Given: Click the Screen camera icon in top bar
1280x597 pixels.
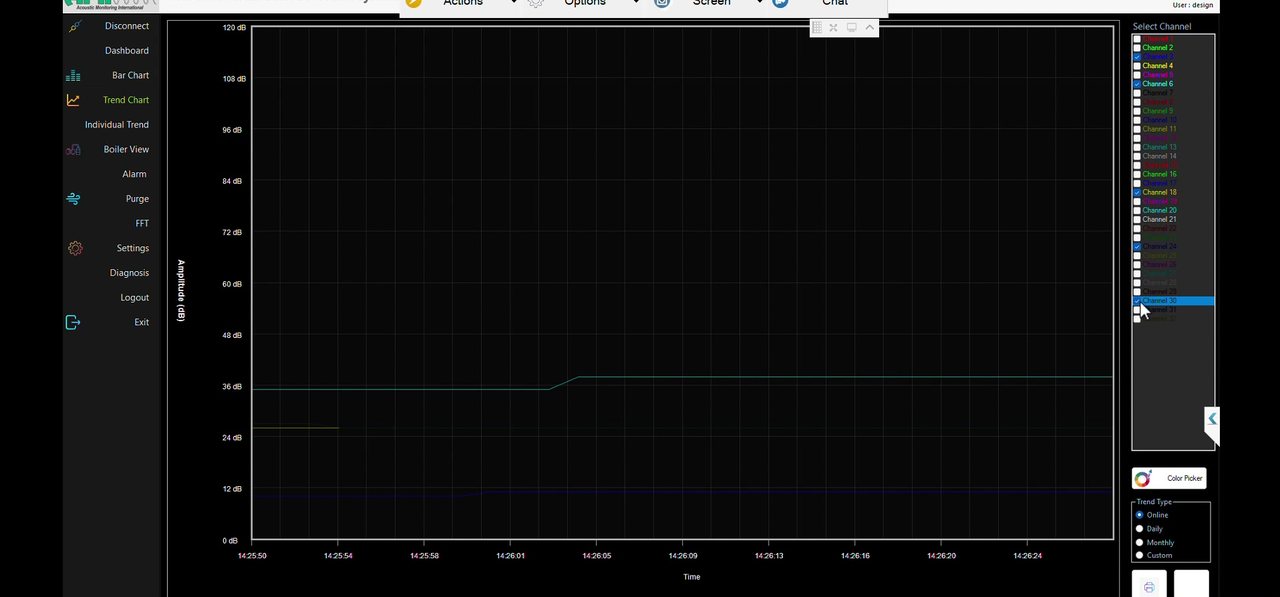Looking at the screenshot, I should pyautogui.click(x=662, y=3).
